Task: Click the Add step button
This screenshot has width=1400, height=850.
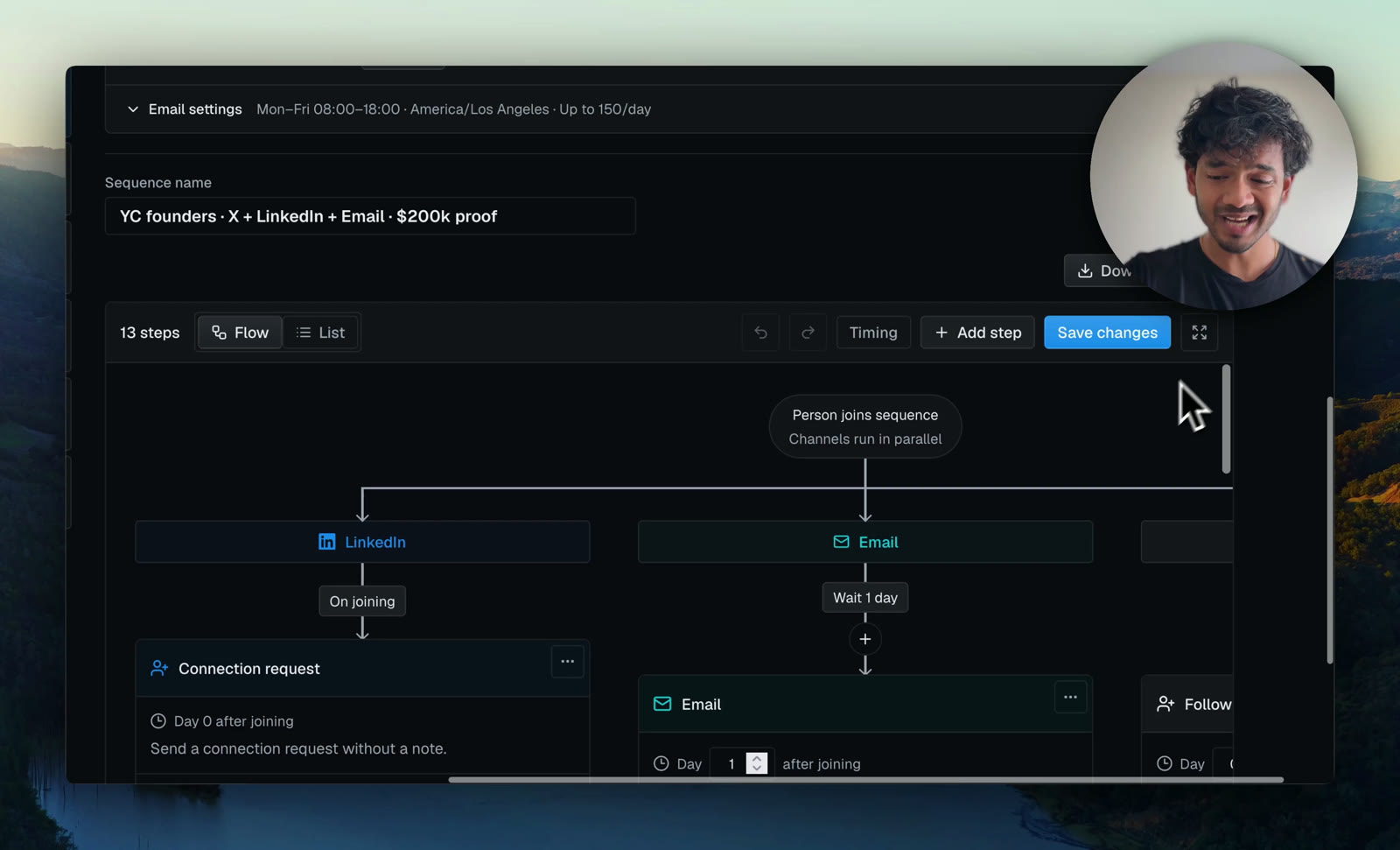Action: [x=977, y=333]
